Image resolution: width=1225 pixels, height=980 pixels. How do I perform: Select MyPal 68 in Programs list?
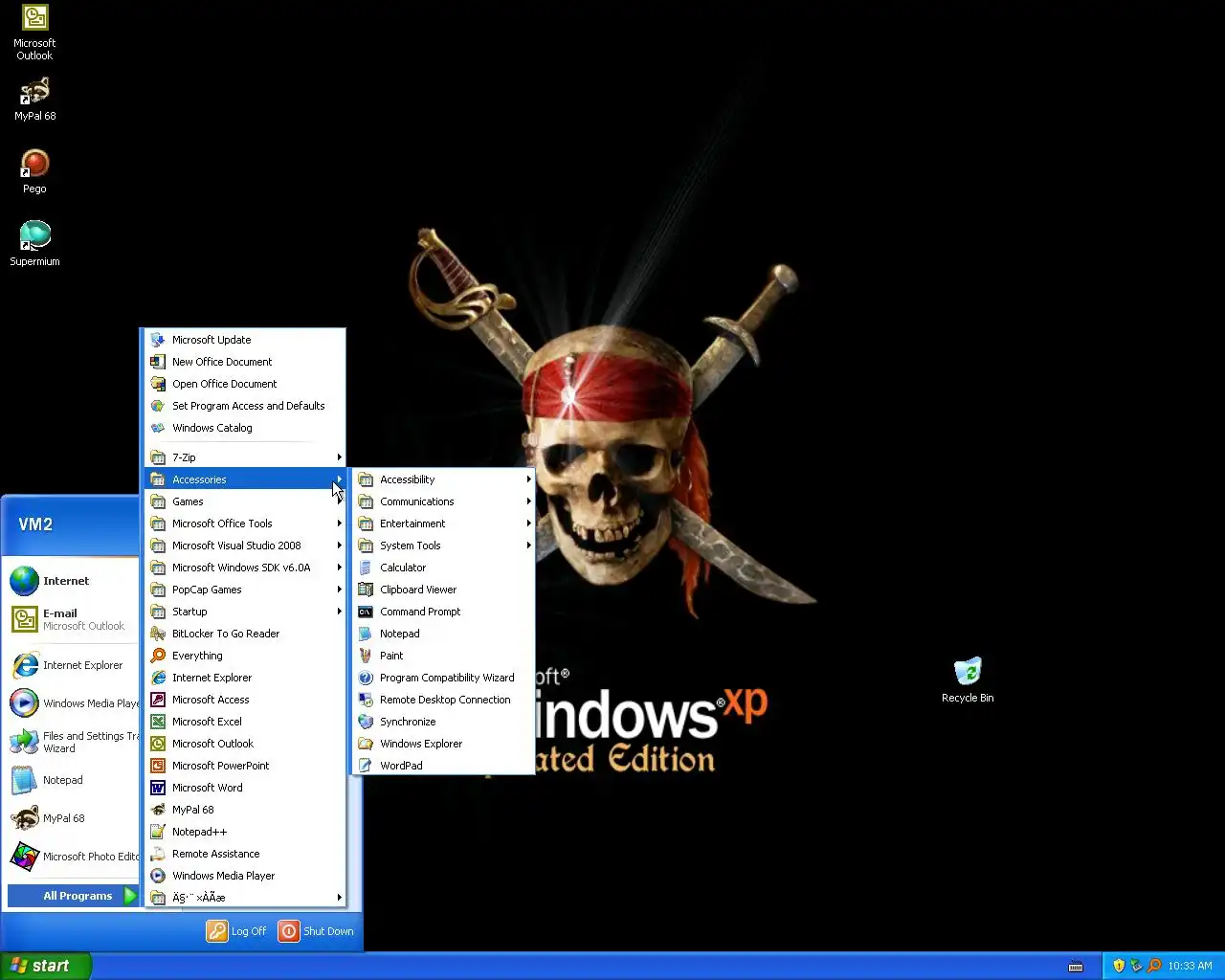click(x=245, y=810)
